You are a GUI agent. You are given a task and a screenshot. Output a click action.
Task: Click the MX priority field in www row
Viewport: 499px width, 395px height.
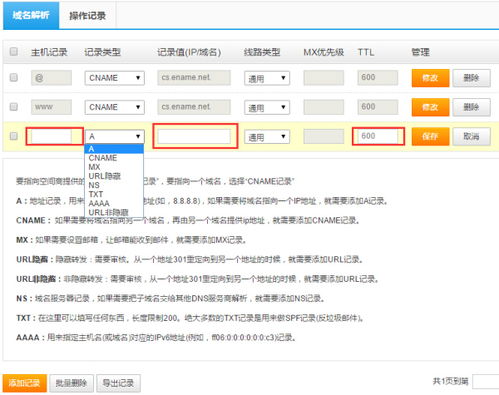pyautogui.click(x=323, y=107)
